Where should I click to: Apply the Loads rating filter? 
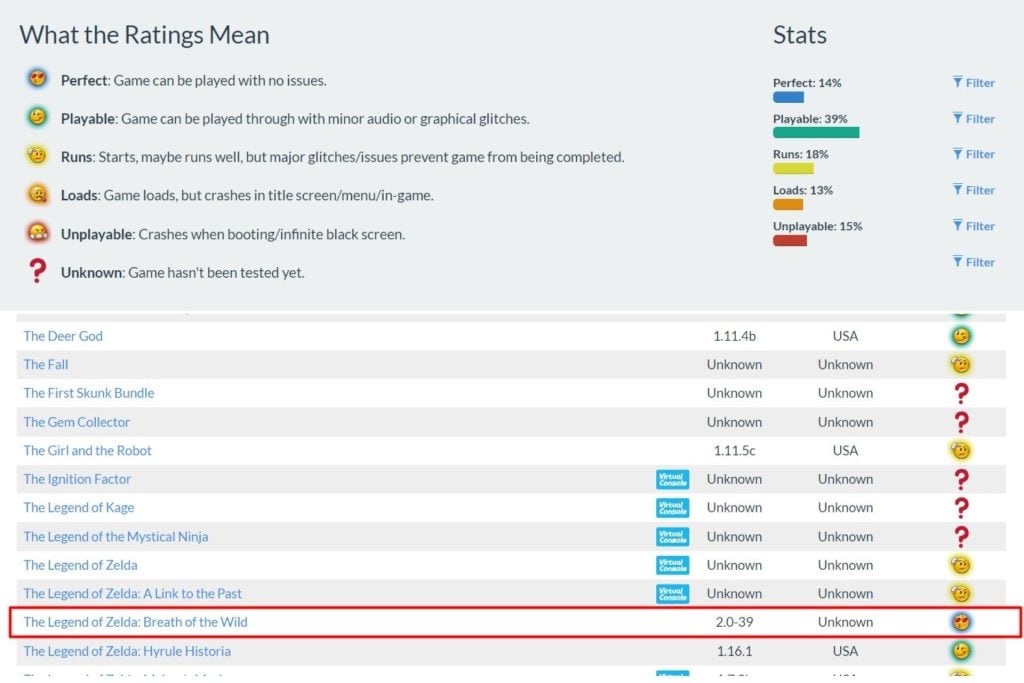(x=974, y=190)
